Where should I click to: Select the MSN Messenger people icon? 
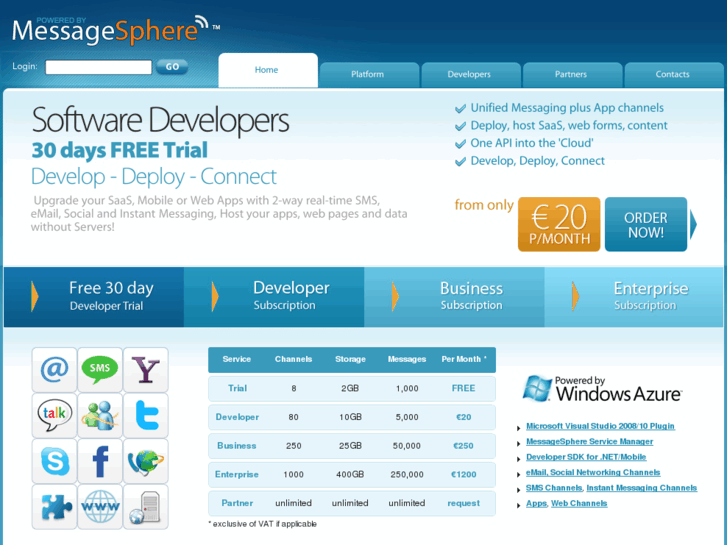[x=100, y=415]
